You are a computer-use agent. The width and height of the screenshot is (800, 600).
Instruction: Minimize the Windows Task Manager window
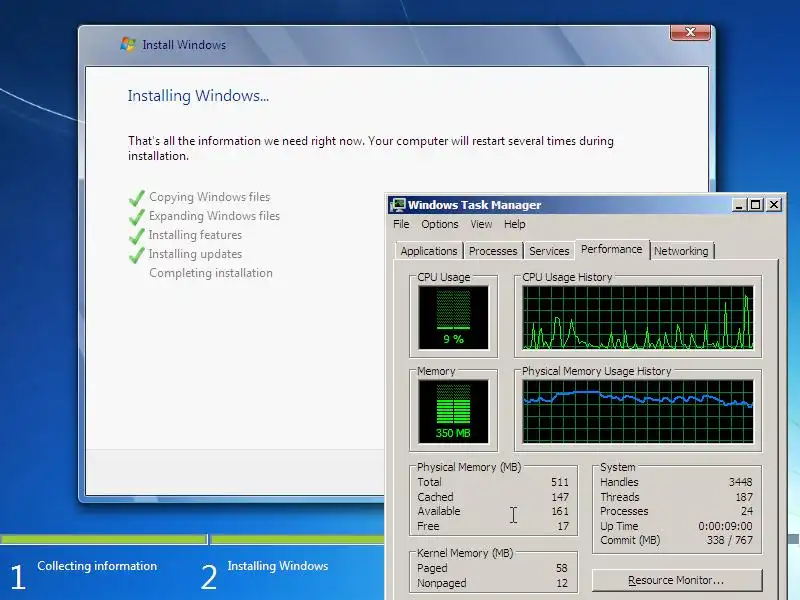739,205
